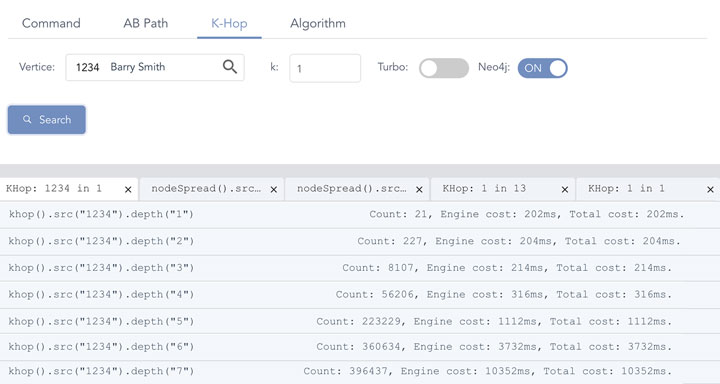Click the 'Count: 56206' result text

[375, 295]
